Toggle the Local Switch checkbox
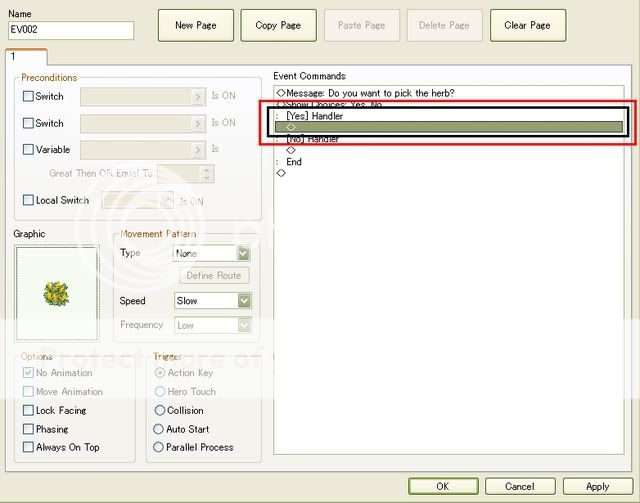This screenshot has height=503, width=640. coord(29,201)
